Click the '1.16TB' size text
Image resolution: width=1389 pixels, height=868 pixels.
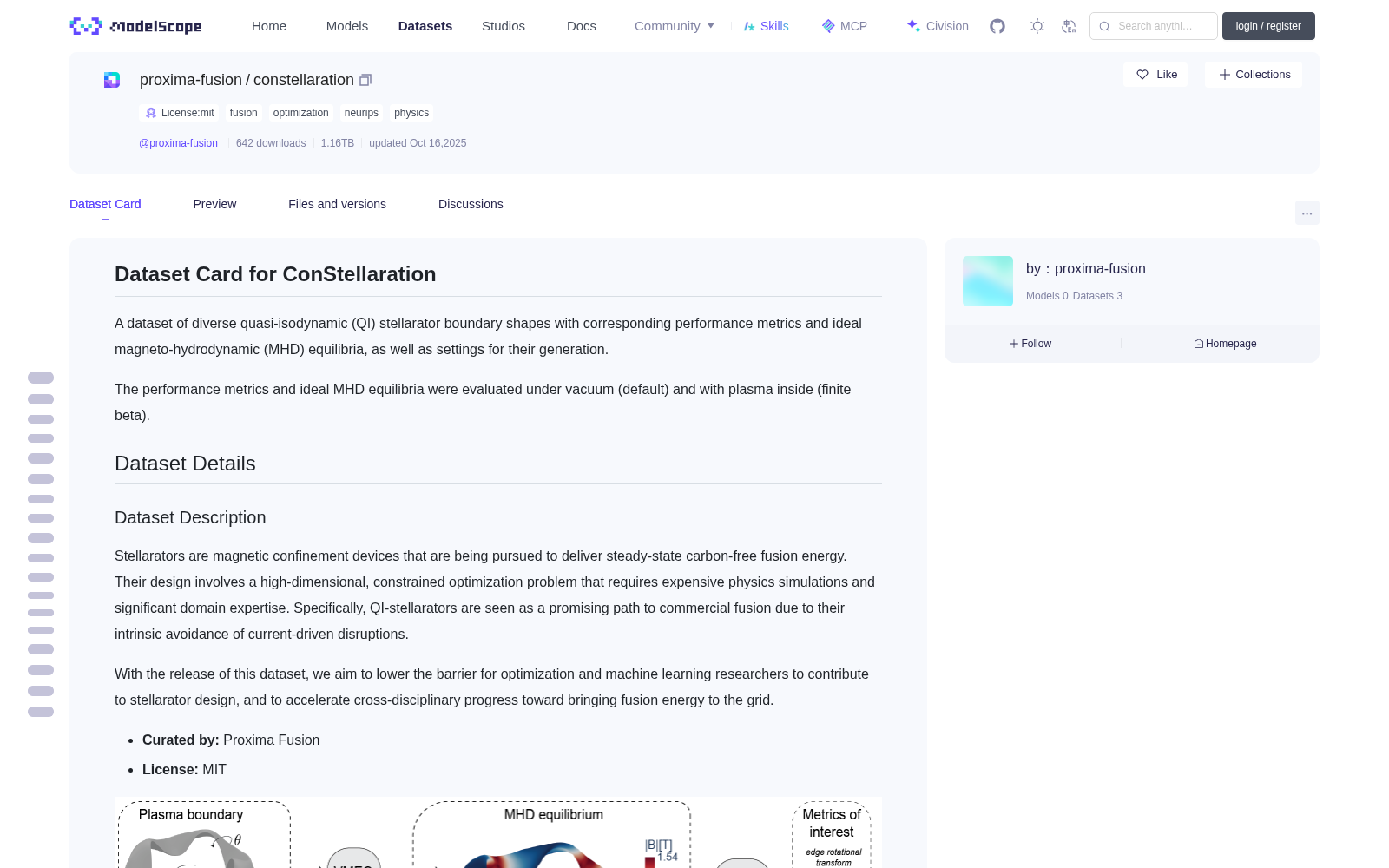pyautogui.click(x=338, y=143)
